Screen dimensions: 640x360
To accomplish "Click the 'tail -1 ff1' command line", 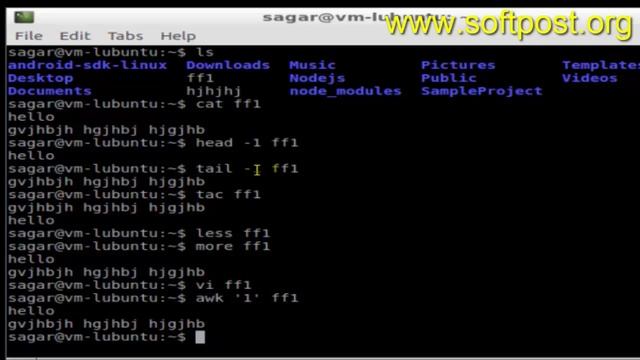I will (153, 169).
